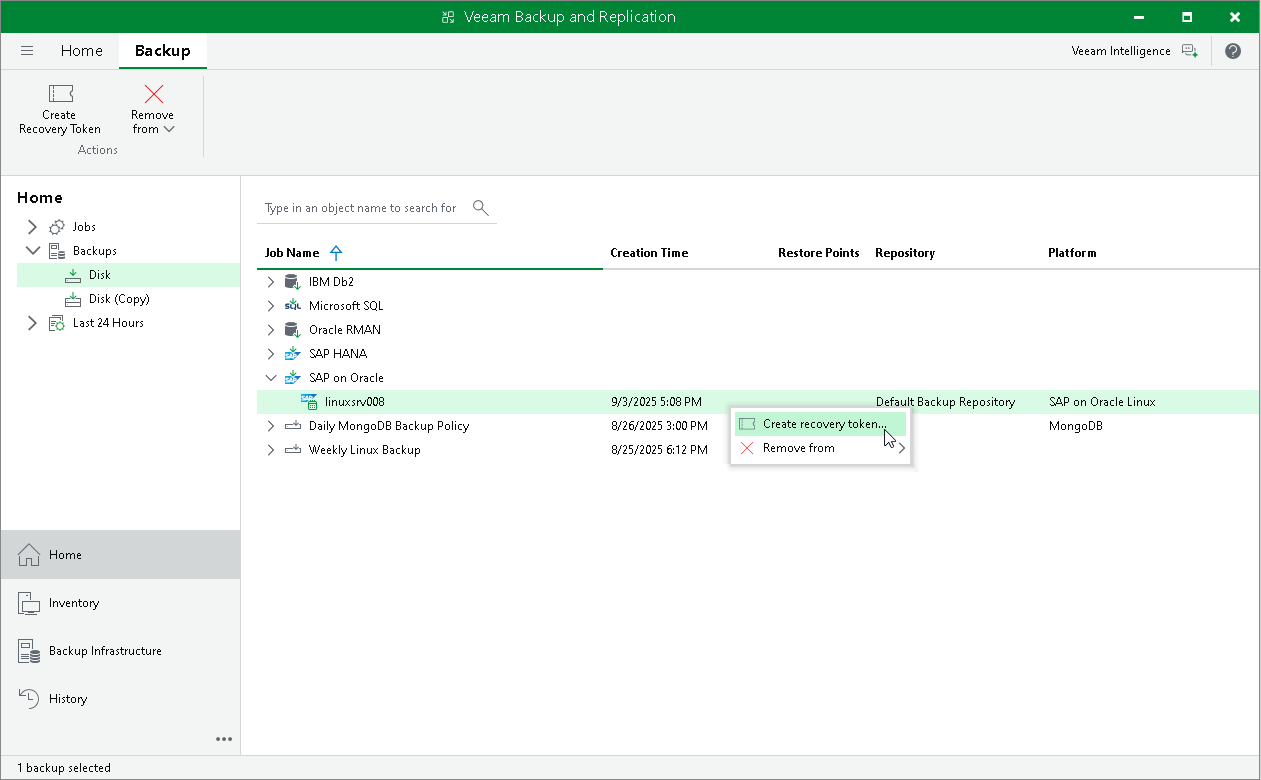Click the red X Remove from ribbon icon
The height and width of the screenshot is (780, 1261).
tap(153, 94)
